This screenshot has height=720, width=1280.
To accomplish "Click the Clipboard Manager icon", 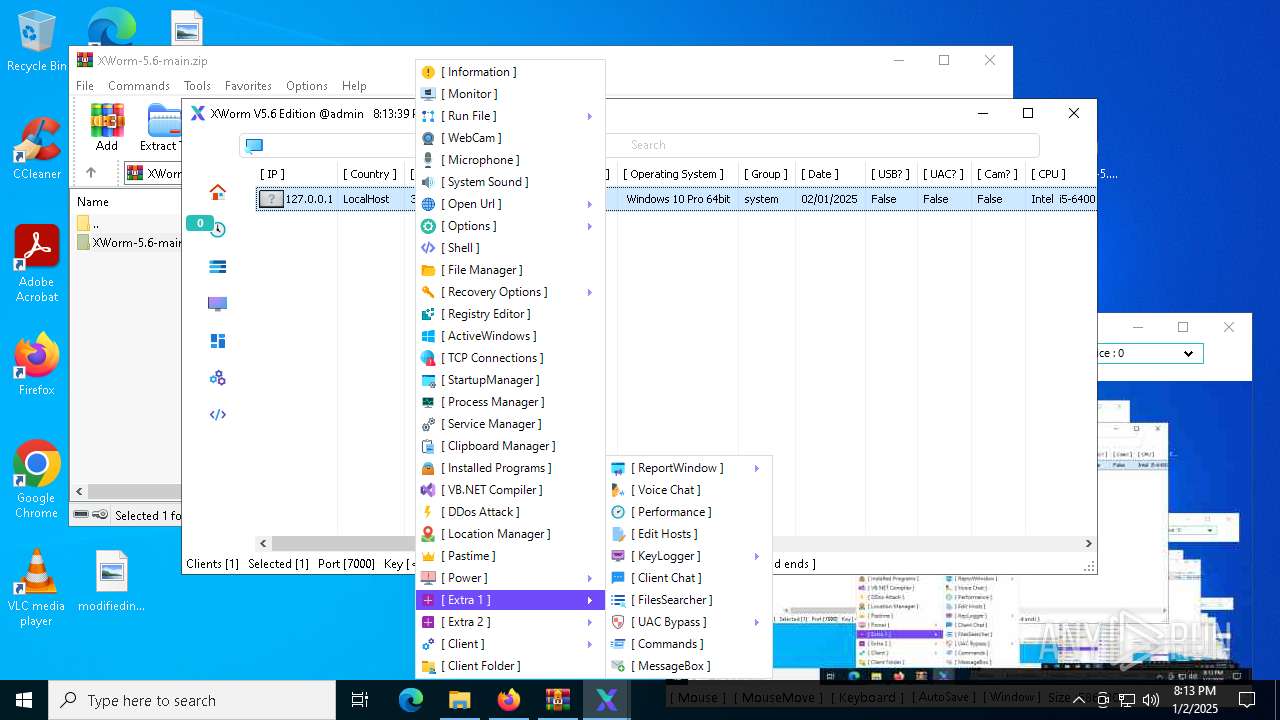I will (428, 446).
